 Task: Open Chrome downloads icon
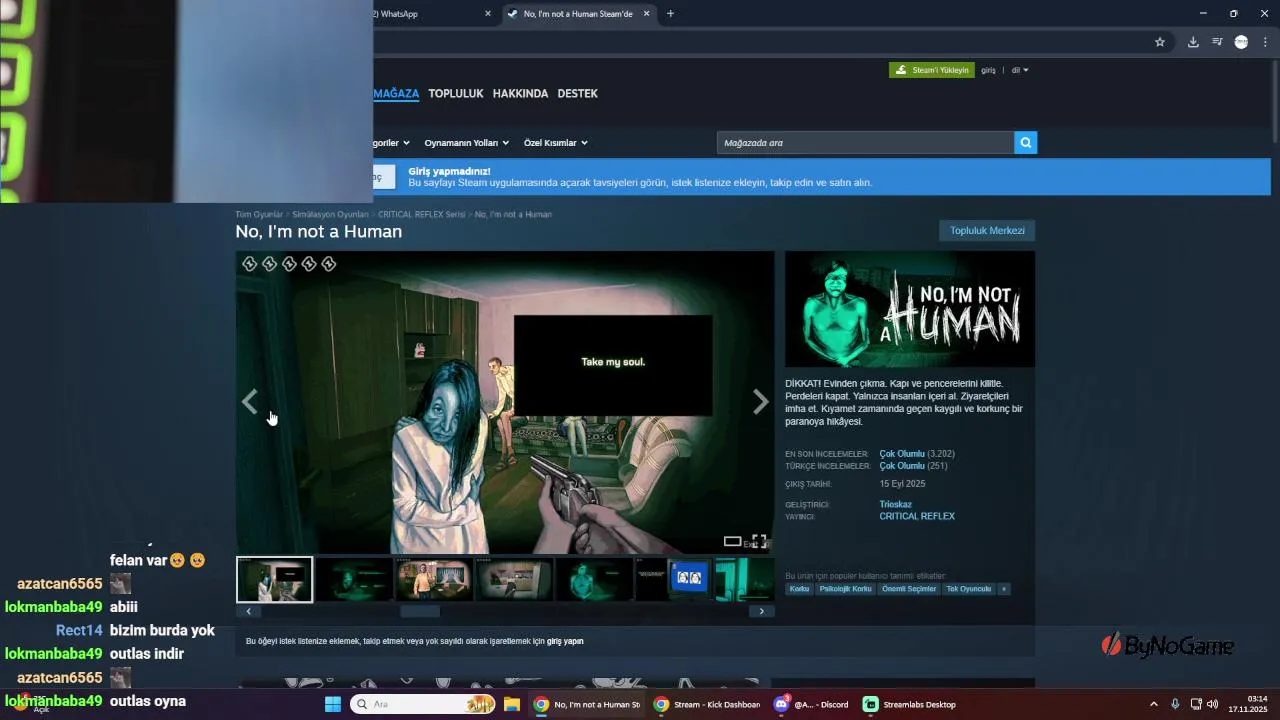pyautogui.click(x=1193, y=42)
